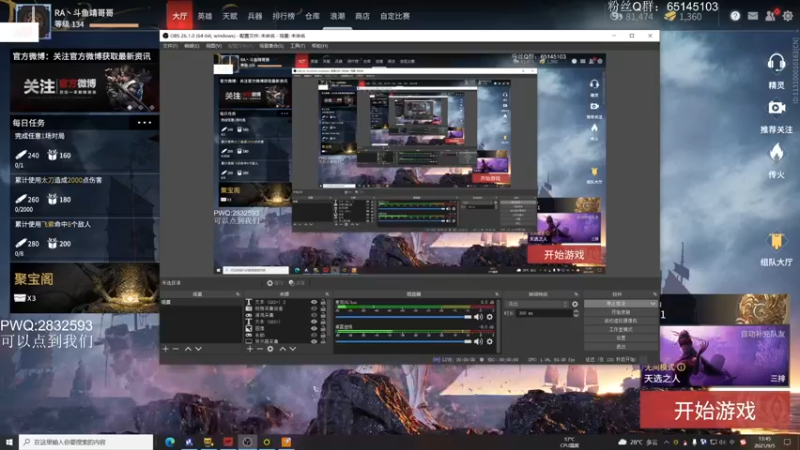Move the scene up in the scenes list

pyautogui.click(x=188, y=349)
